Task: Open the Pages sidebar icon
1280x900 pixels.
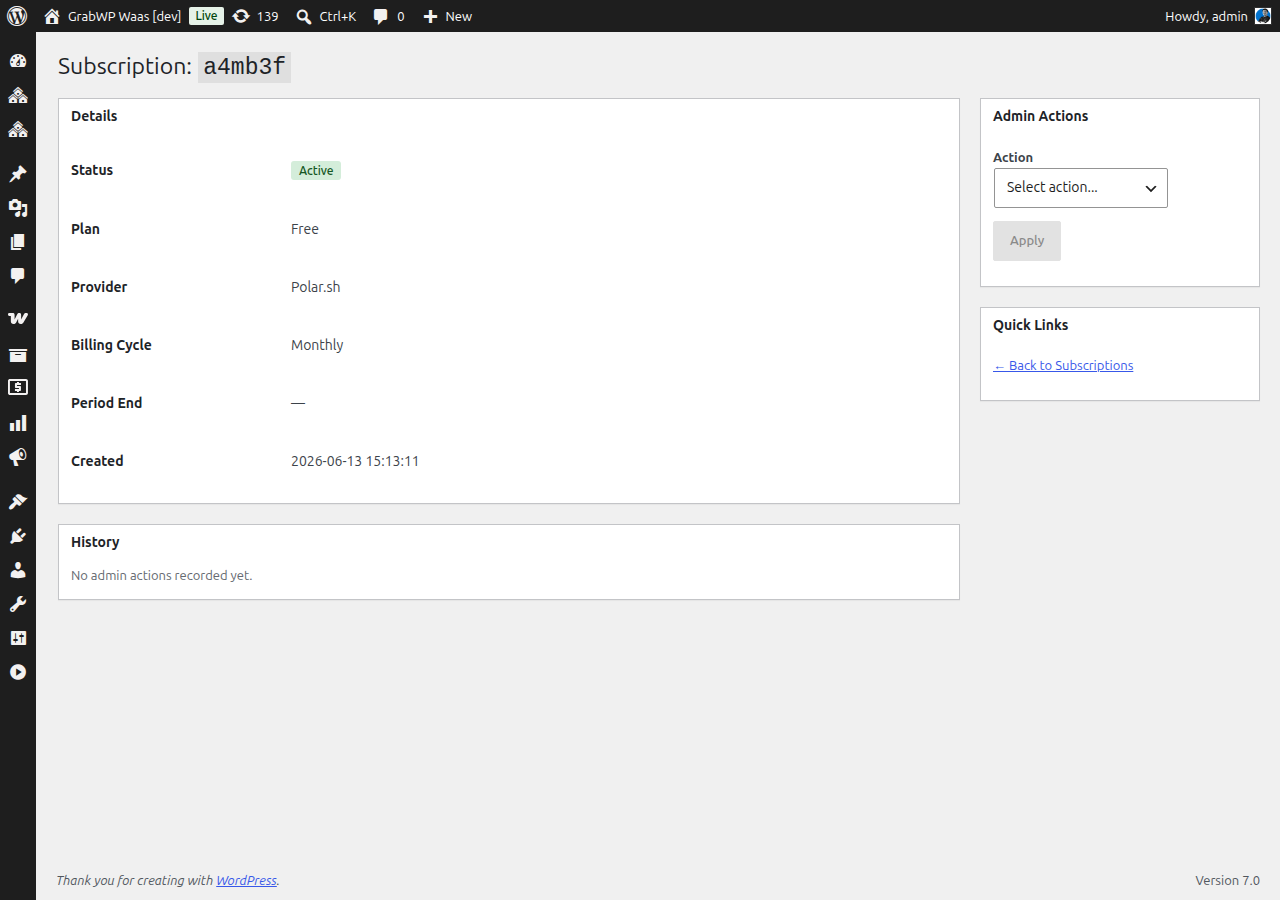Action: [18, 242]
